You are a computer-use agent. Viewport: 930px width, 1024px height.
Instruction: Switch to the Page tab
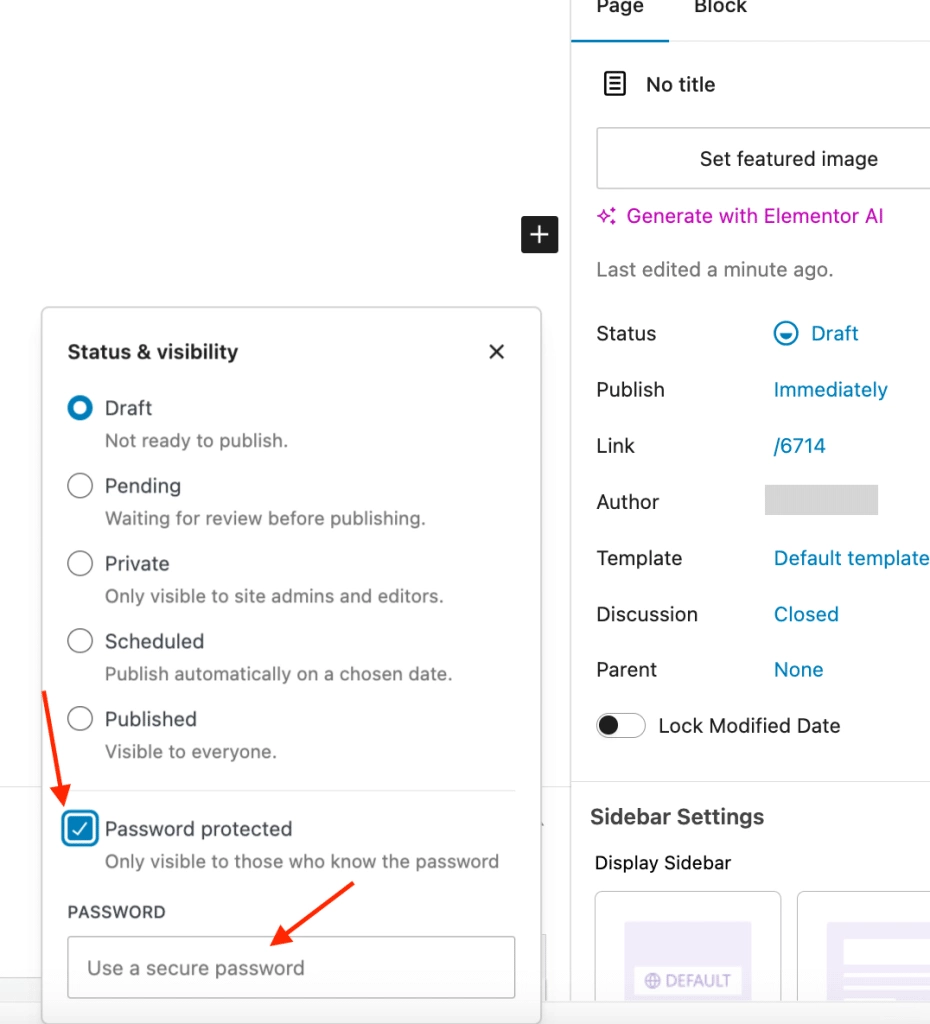620,8
